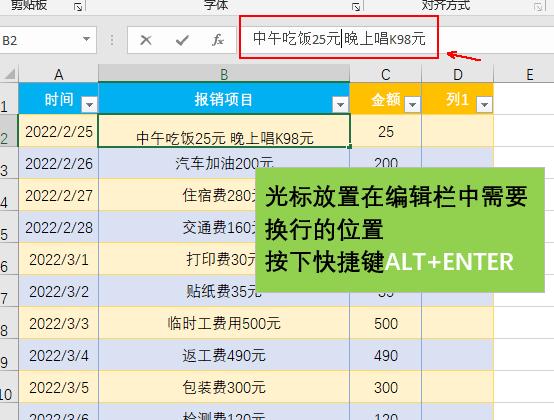Click cell with date 2022/3/2
The height and width of the screenshot is (420, 554).
coord(59,291)
